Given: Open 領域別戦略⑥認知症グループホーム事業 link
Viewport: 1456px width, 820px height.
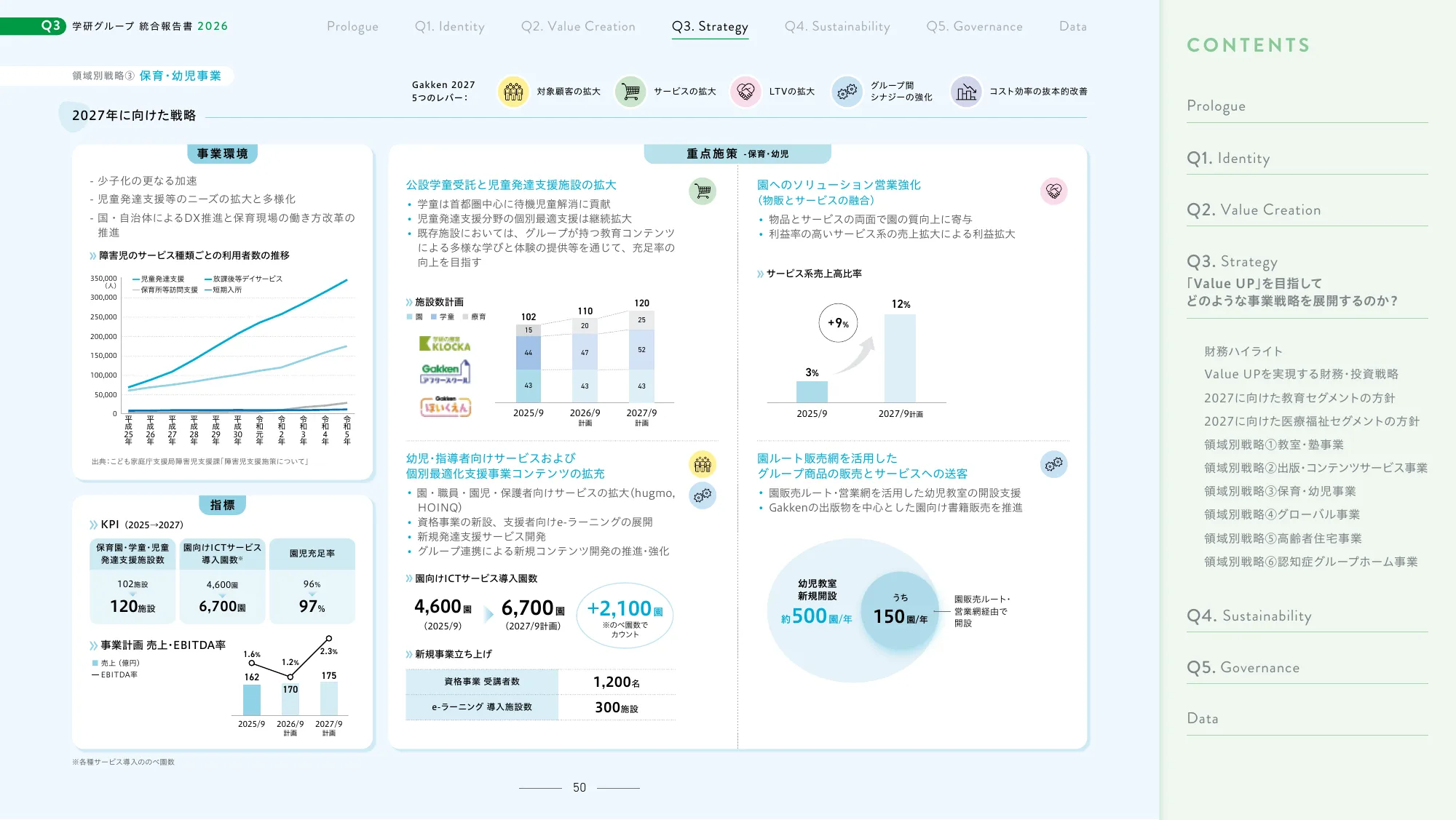Looking at the screenshot, I should coord(1310,562).
